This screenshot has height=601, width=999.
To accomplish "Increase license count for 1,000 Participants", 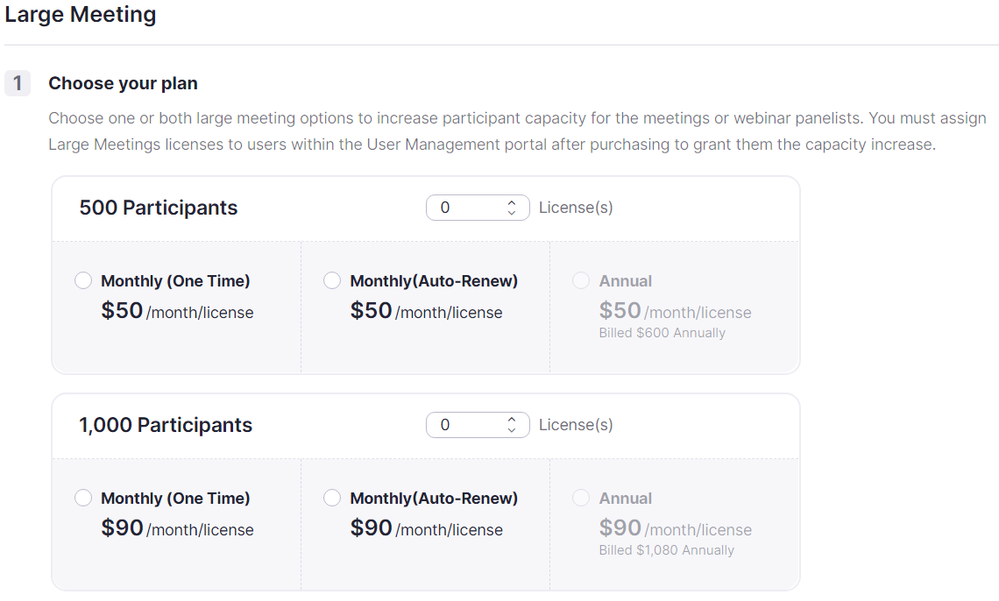I will point(512,420).
